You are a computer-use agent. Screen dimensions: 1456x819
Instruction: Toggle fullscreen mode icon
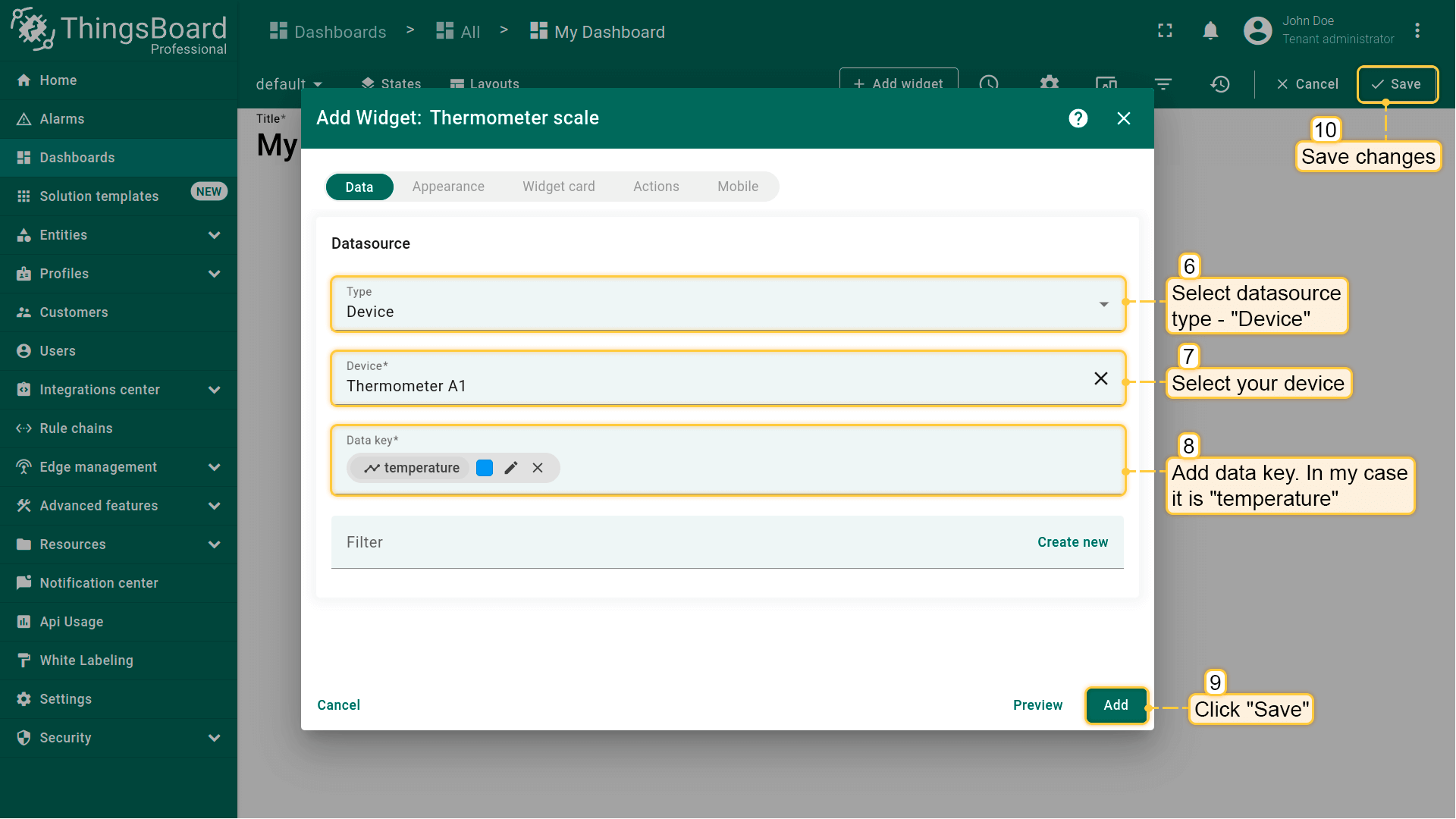[x=1165, y=31]
